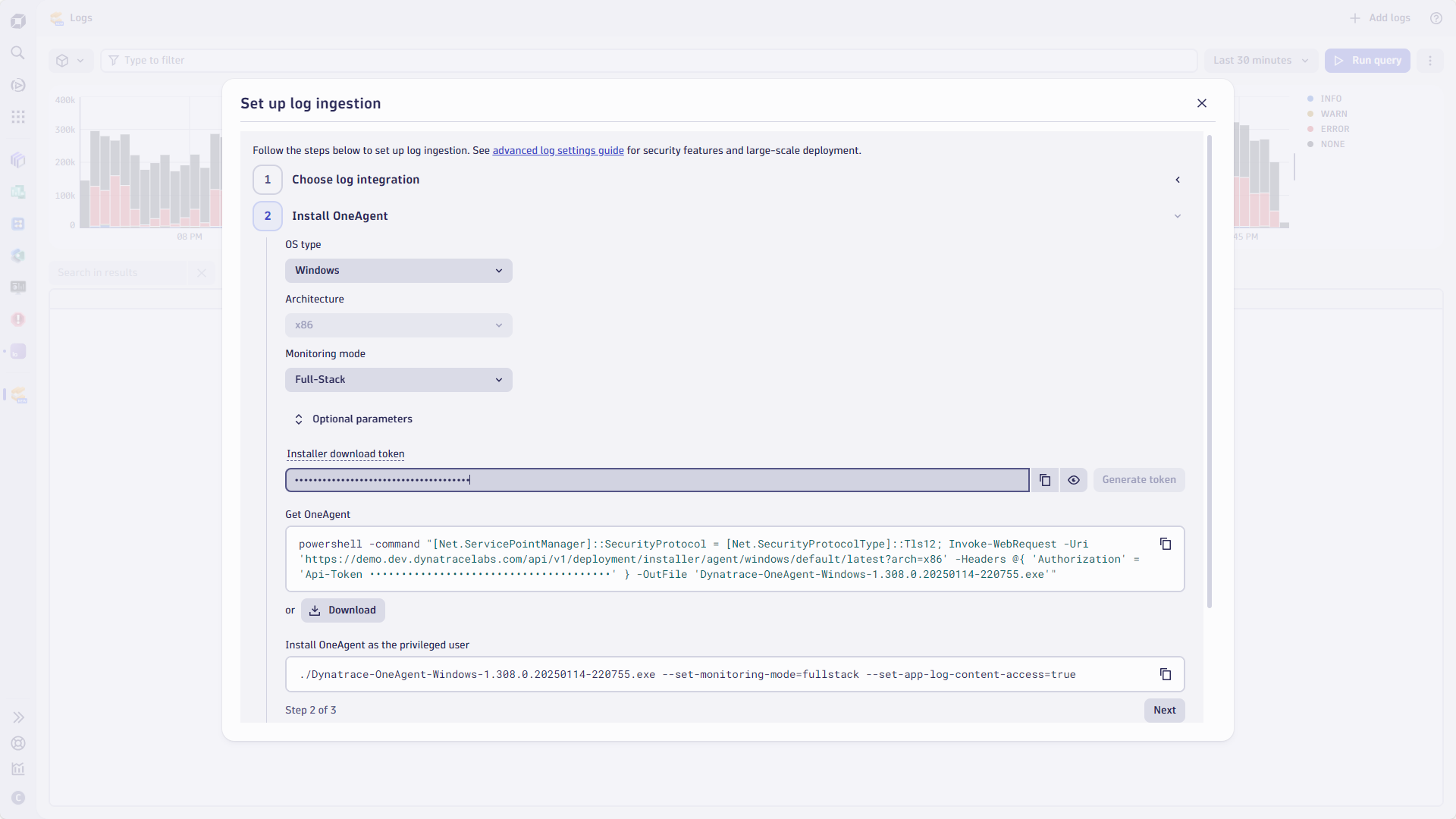
Task: Click the Next button
Action: tap(1164, 711)
